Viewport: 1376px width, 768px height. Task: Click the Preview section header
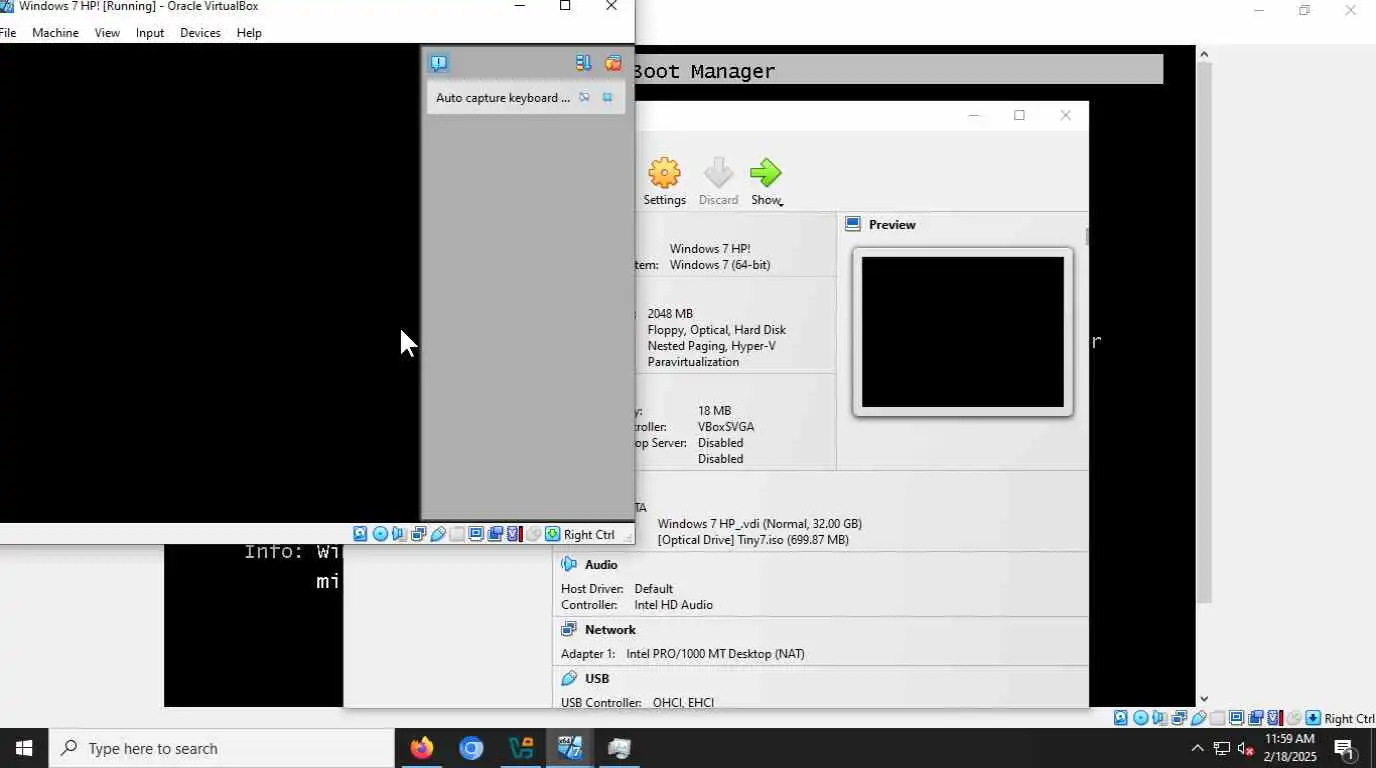point(892,225)
